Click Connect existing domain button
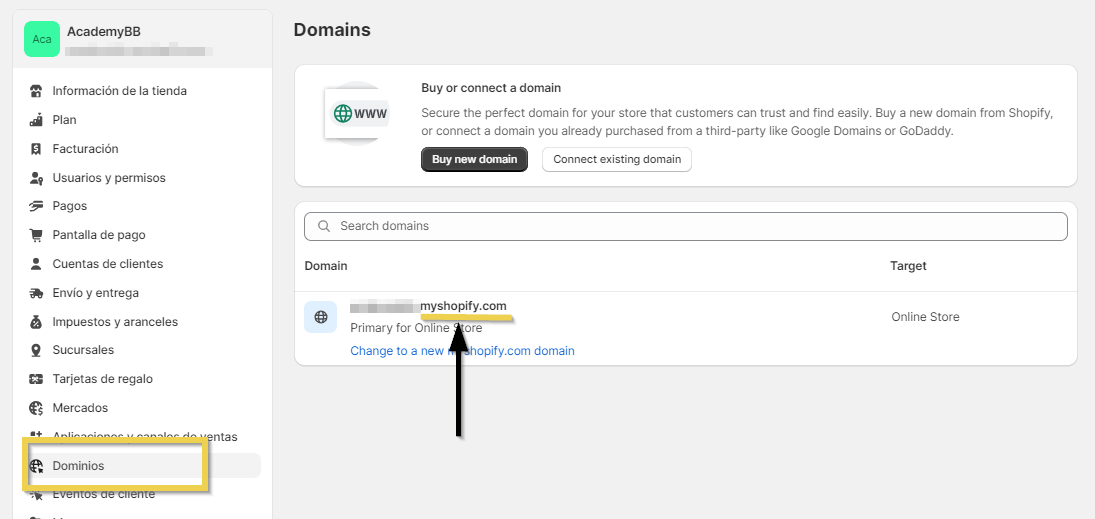This screenshot has width=1095, height=519. pyautogui.click(x=616, y=159)
